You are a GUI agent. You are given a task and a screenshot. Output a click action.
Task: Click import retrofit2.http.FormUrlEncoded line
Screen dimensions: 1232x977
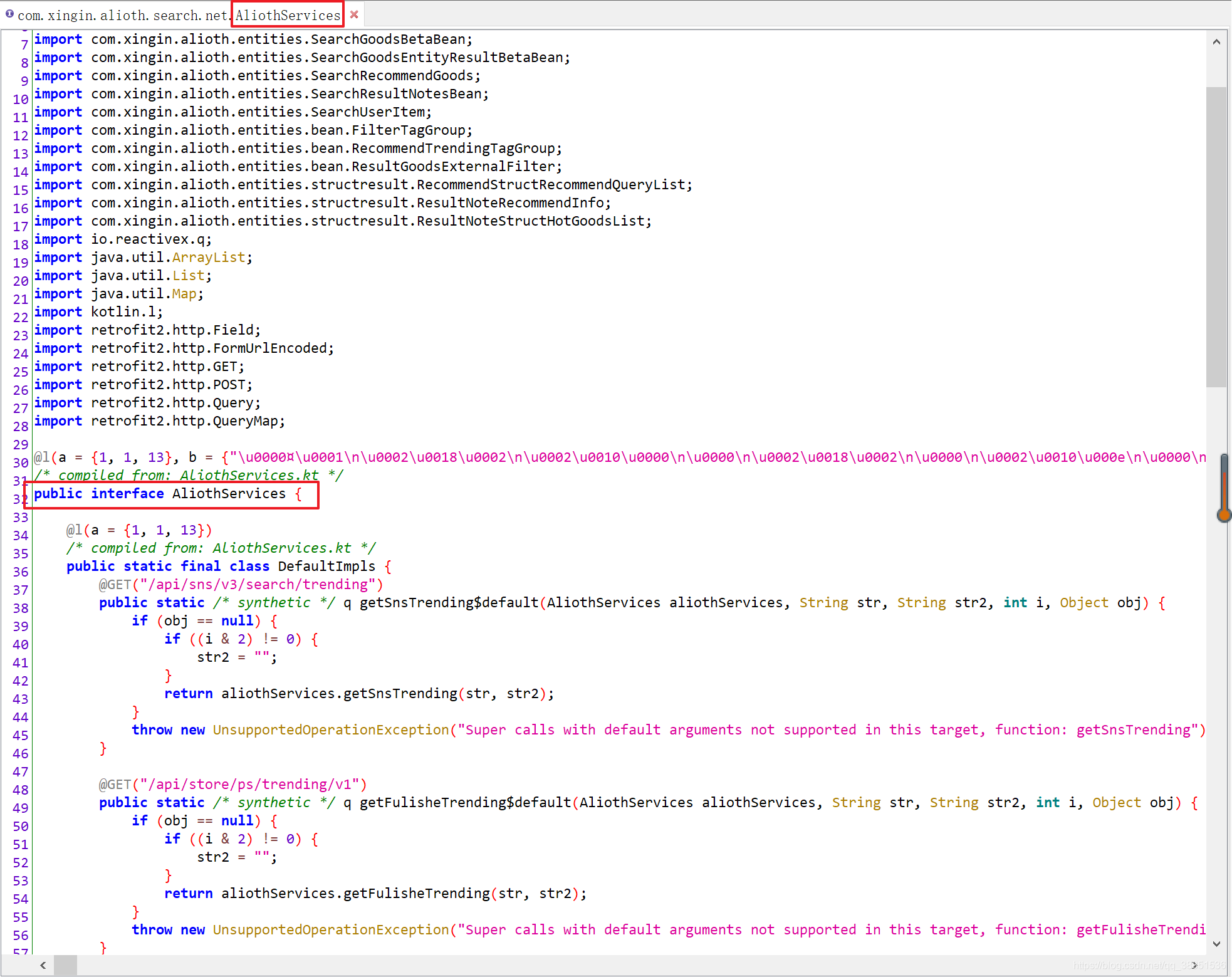click(184, 348)
